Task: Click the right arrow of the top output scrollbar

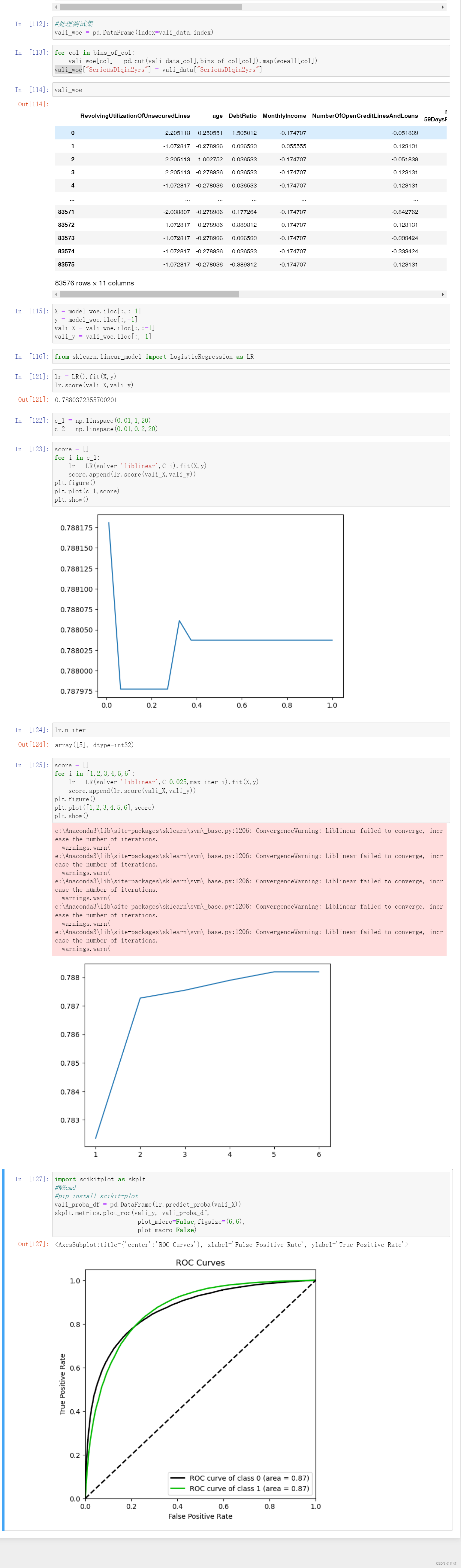Action: tap(443, 7)
